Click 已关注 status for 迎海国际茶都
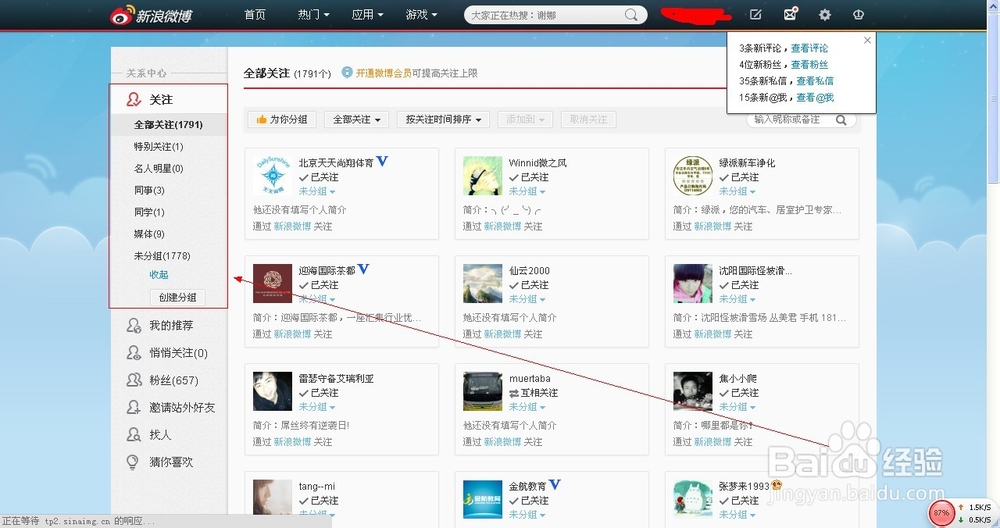The height and width of the screenshot is (528, 1000). [x=319, y=285]
